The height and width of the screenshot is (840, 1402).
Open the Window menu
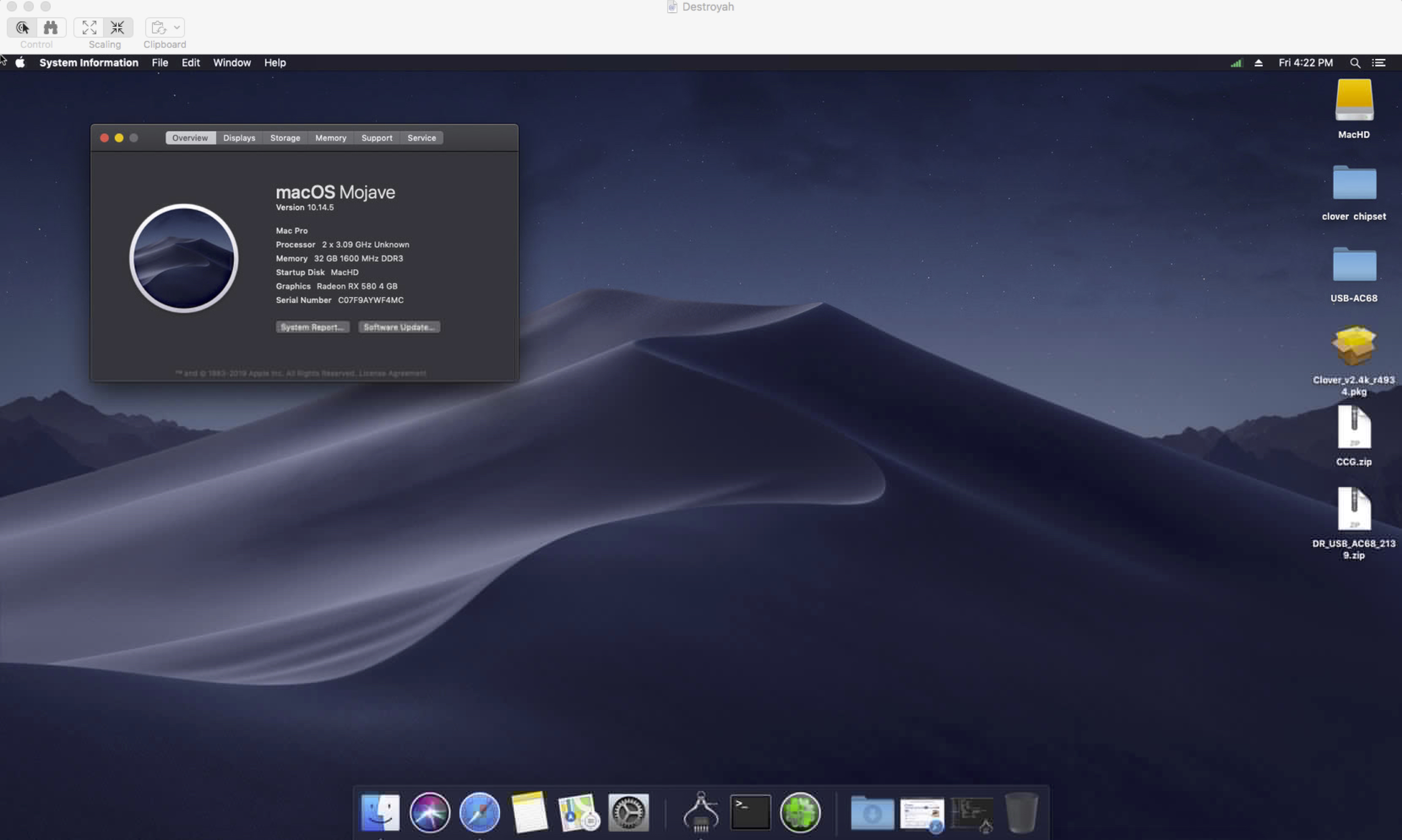232,62
